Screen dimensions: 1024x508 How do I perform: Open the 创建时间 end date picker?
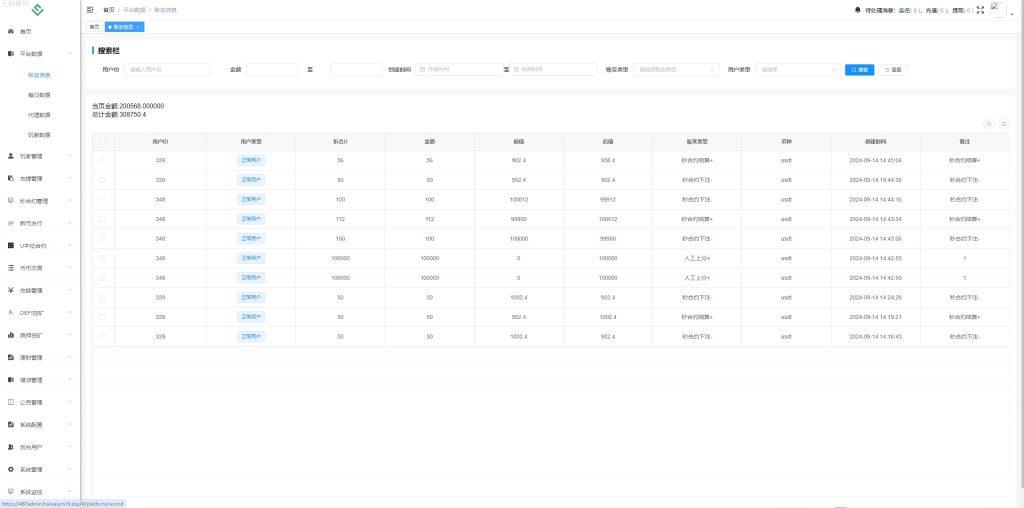[x=552, y=69]
